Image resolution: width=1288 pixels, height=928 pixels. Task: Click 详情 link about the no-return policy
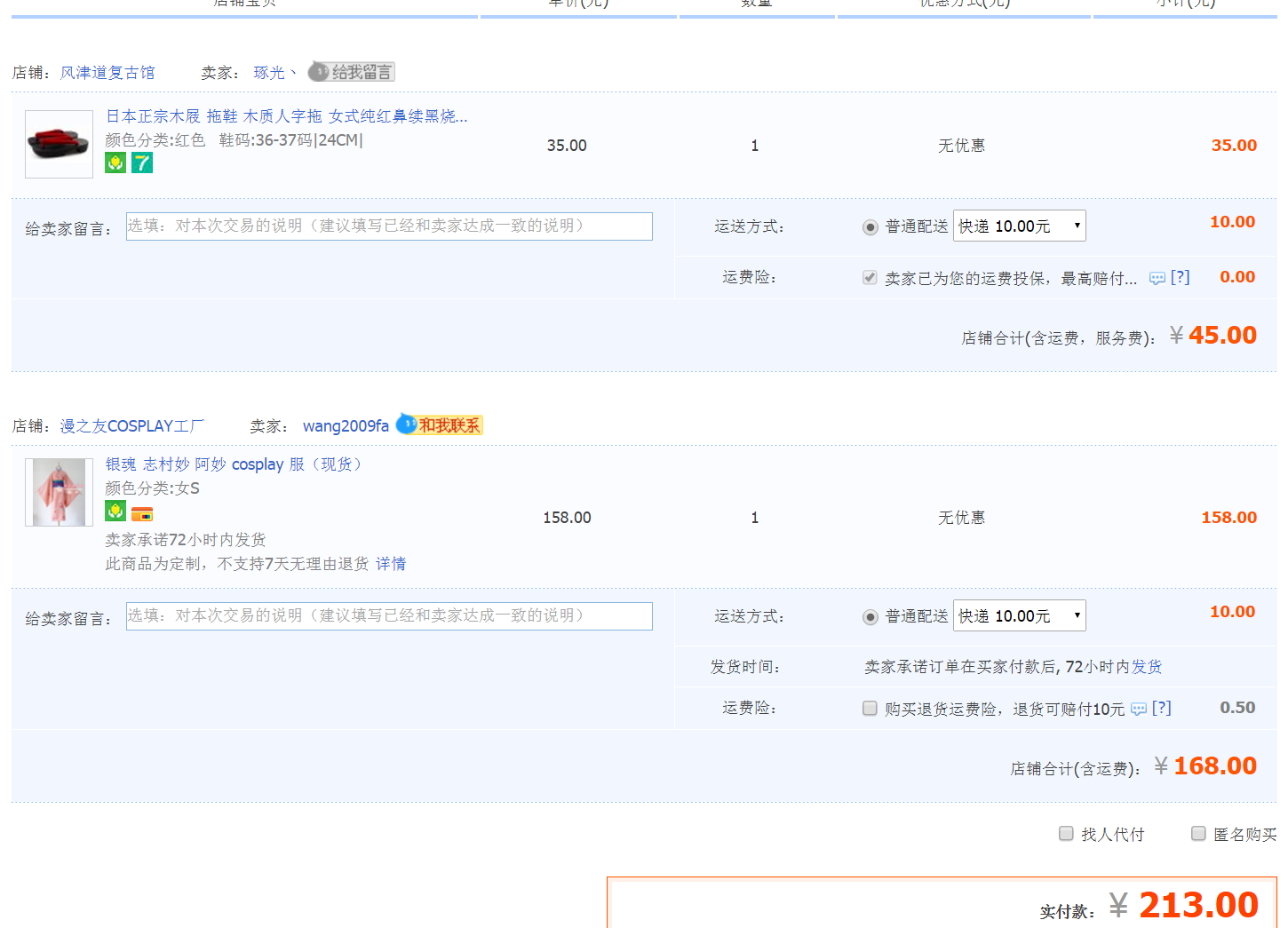(391, 564)
